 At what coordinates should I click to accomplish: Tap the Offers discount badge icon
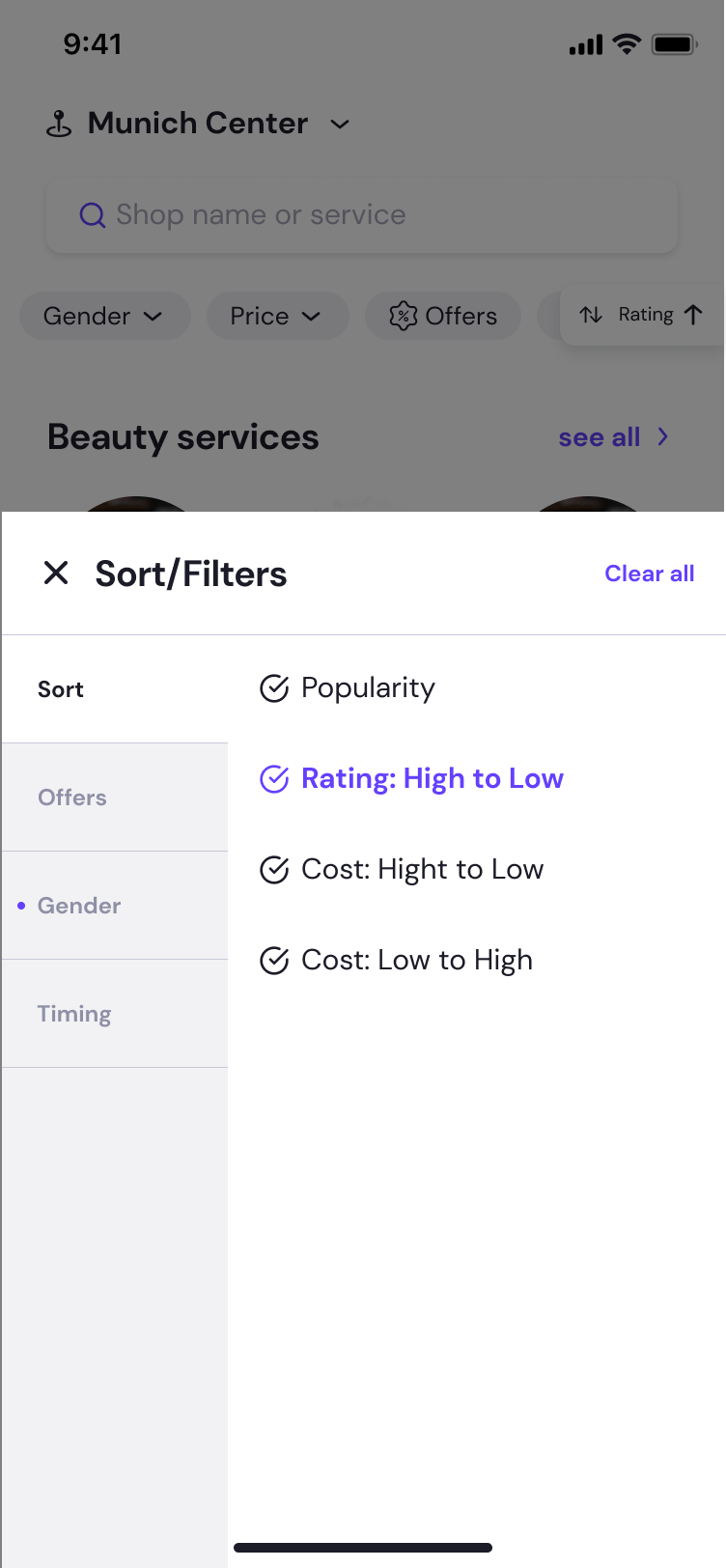[x=403, y=316]
